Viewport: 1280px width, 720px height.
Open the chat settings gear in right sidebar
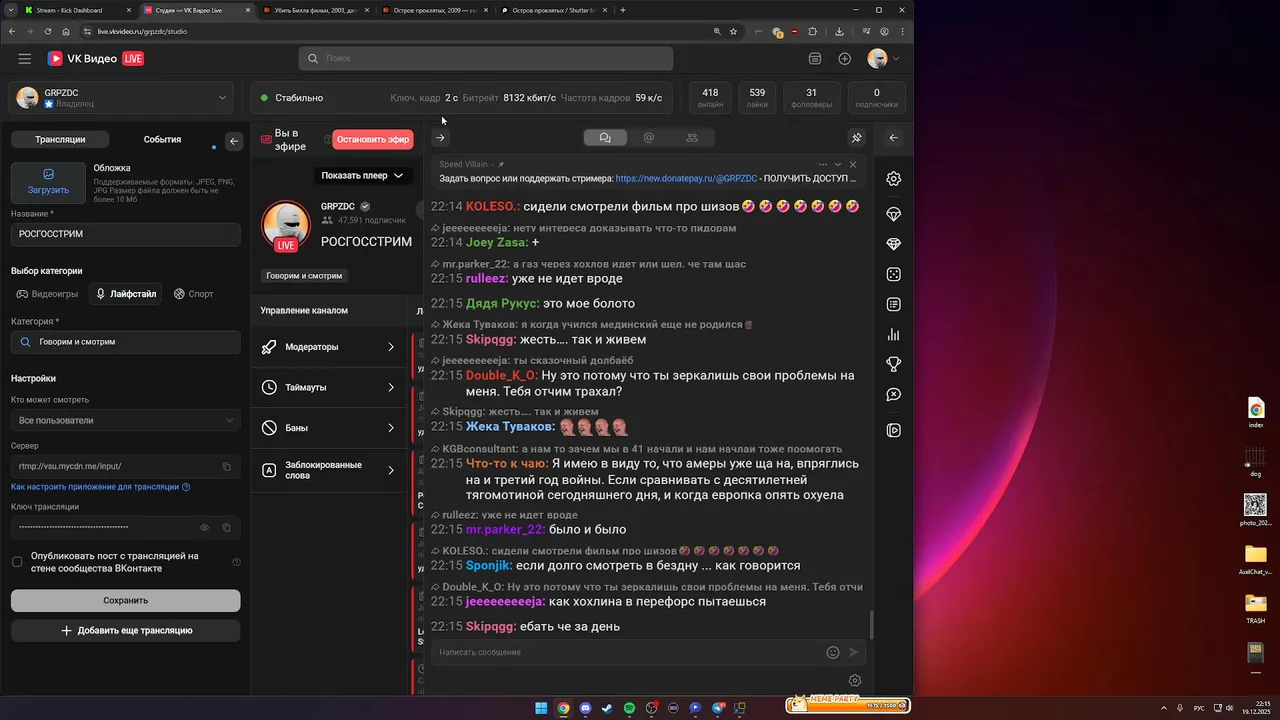894,179
